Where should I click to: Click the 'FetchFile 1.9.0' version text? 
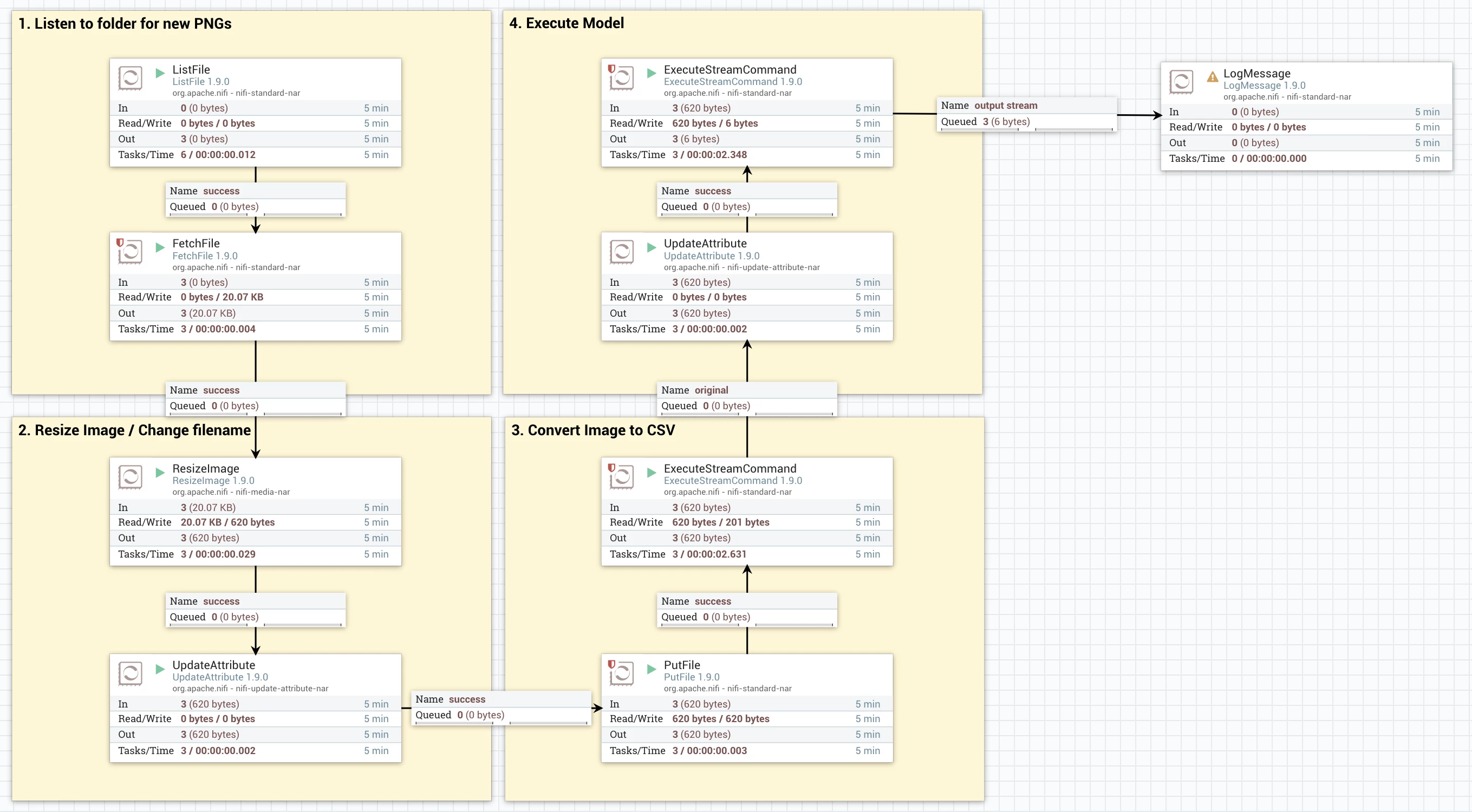205,256
